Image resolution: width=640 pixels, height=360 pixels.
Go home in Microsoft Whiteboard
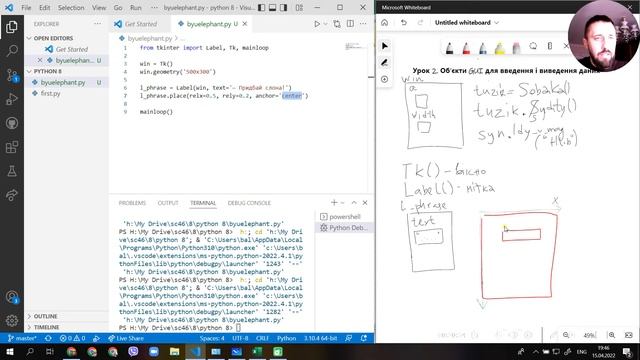click(x=384, y=22)
